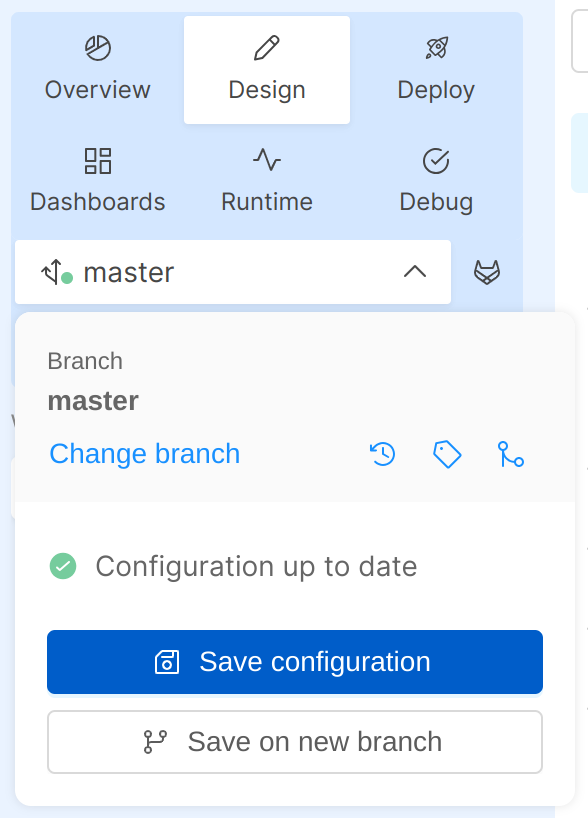Image resolution: width=588 pixels, height=818 pixels.
Task: Collapse the branch panel with the chevron
Action: [x=415, y=271]
